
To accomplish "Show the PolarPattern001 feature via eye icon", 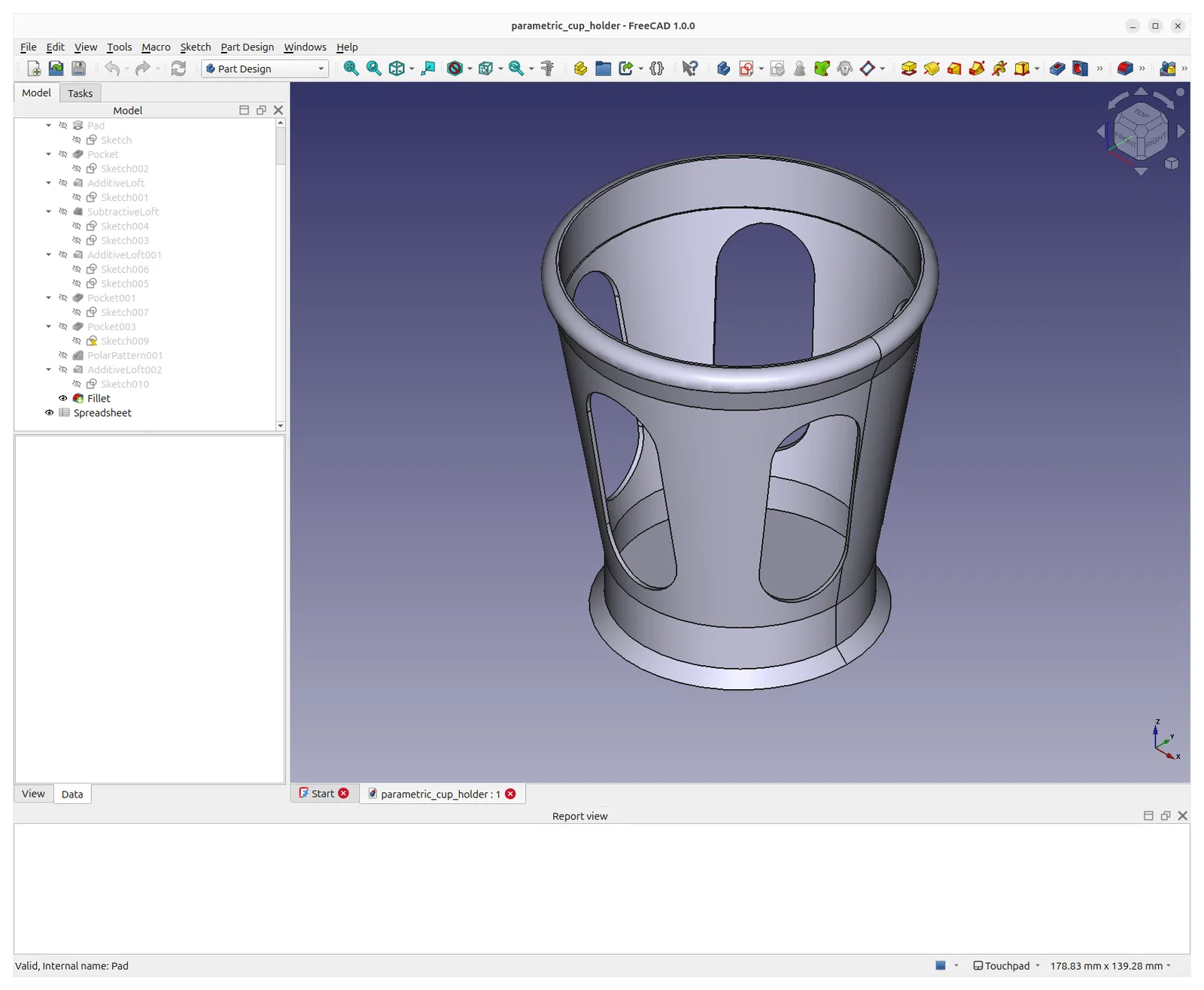I will pos(63,355).
